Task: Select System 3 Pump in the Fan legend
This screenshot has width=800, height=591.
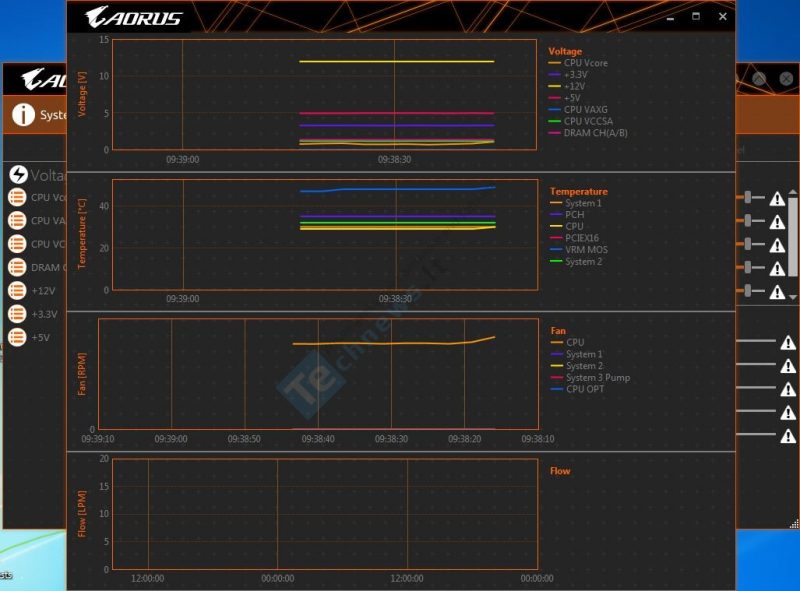Action: (597, 378)
